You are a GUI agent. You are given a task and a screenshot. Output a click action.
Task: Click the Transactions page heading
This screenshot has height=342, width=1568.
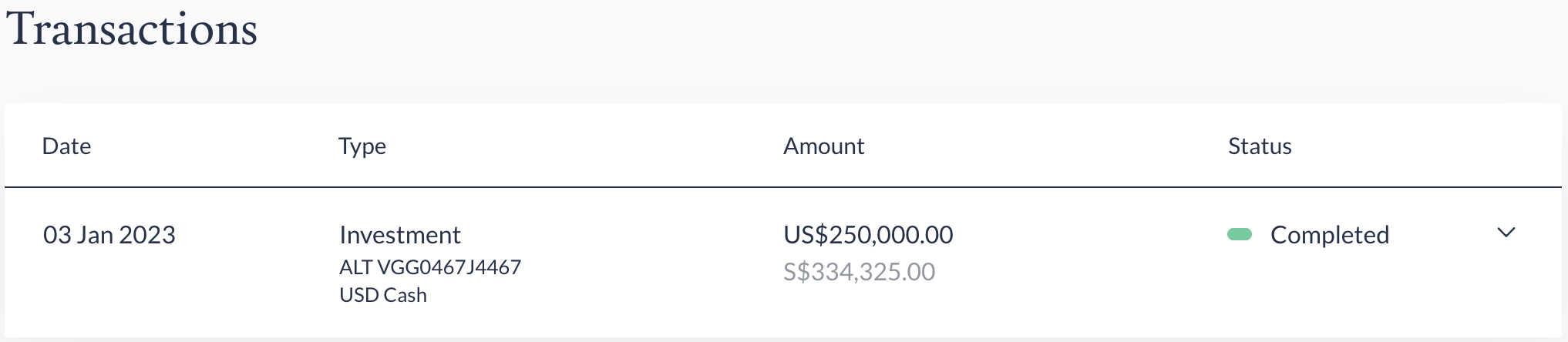pos(132,29)
